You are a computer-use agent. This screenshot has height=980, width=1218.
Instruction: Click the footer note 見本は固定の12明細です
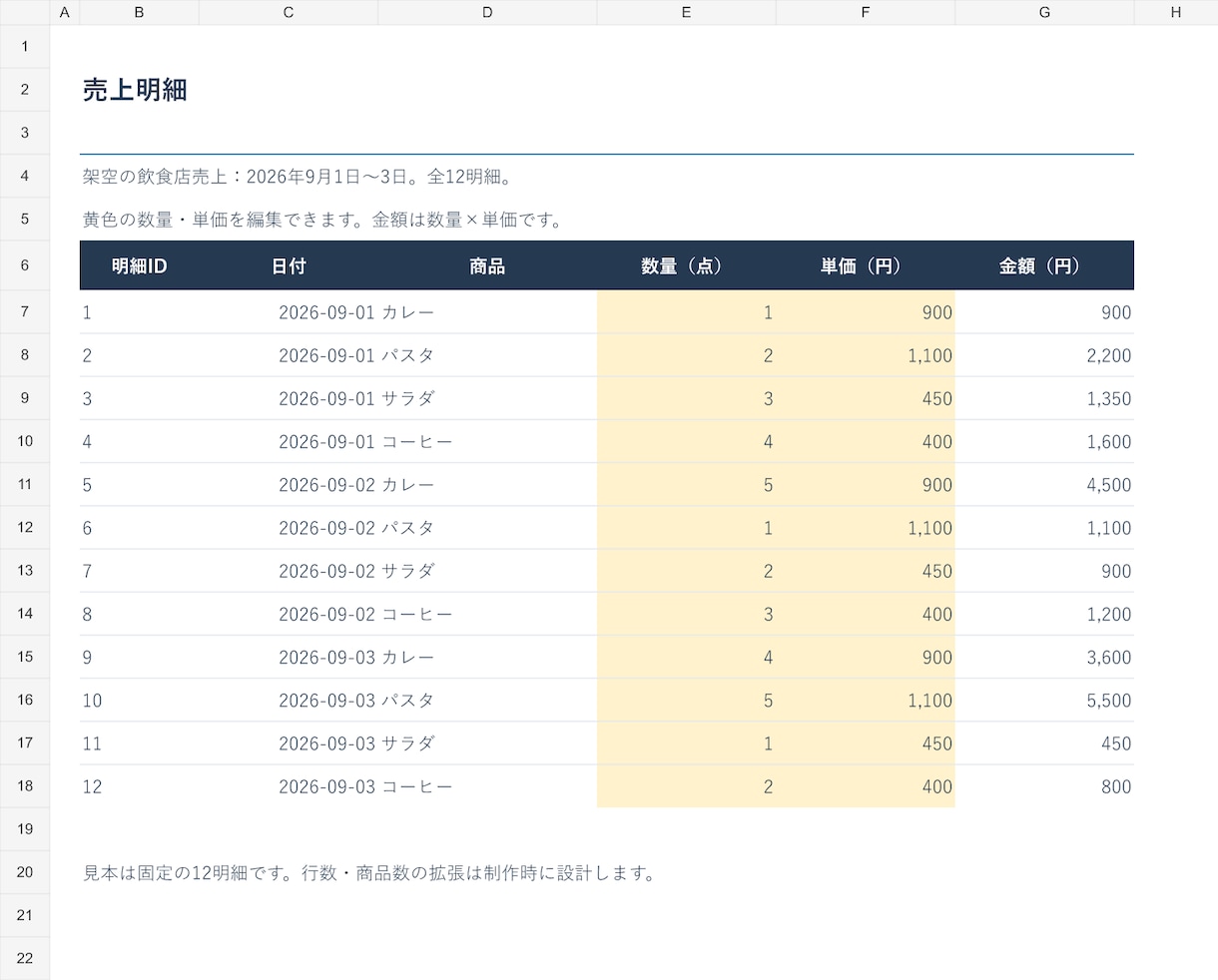[370, 873]
